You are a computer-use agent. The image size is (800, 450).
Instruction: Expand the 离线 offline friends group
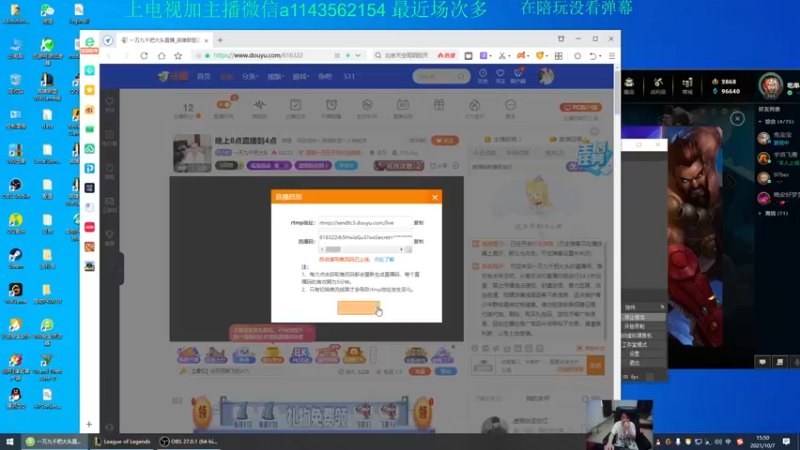760,213
